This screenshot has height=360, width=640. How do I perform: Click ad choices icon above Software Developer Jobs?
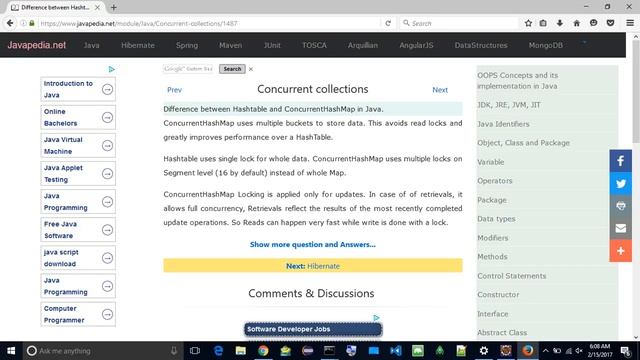pyautogui.click(x=376, y=318)
